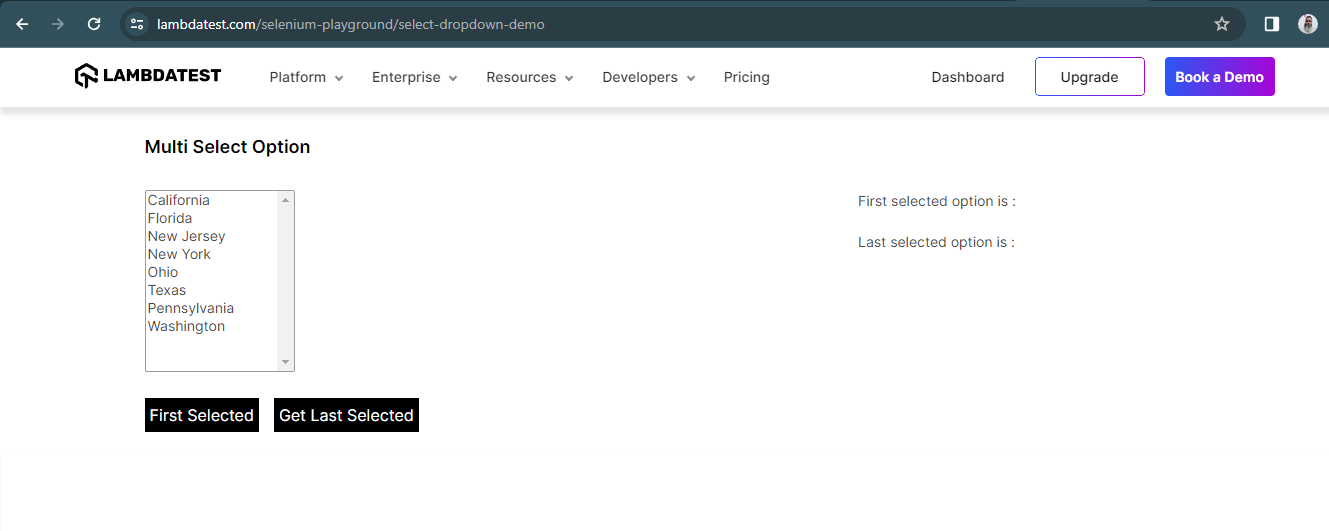Expand the Platform menu
This screenshot has height=531, width=1329.
click(x=306, y=77)
